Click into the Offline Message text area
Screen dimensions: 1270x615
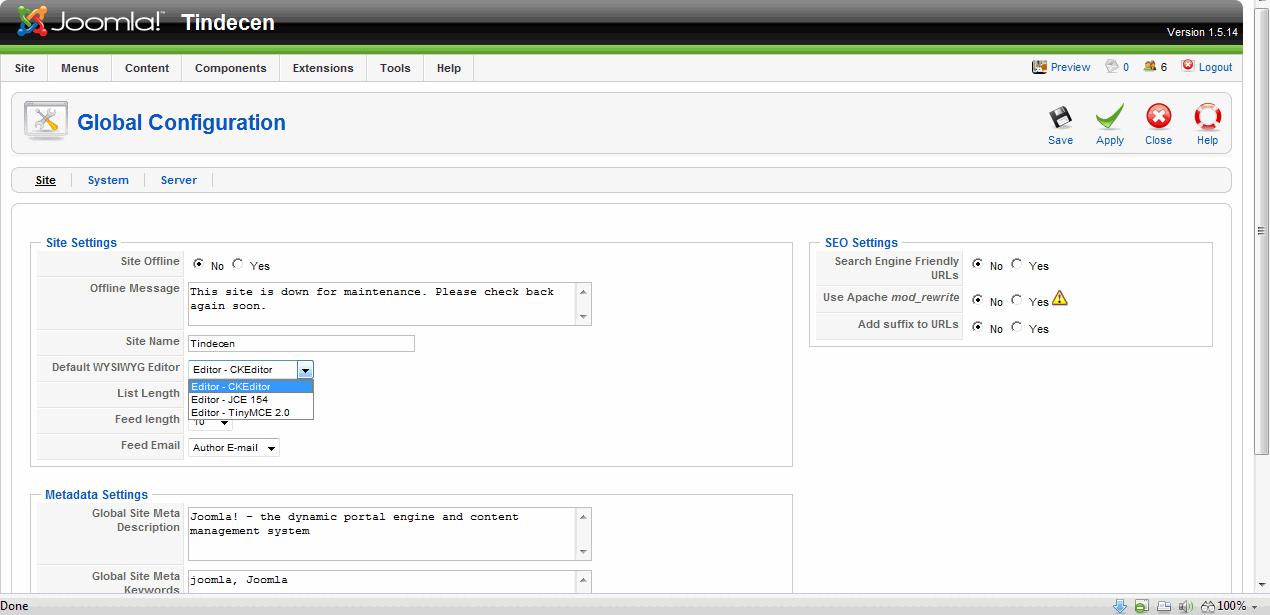coord(382,304)
